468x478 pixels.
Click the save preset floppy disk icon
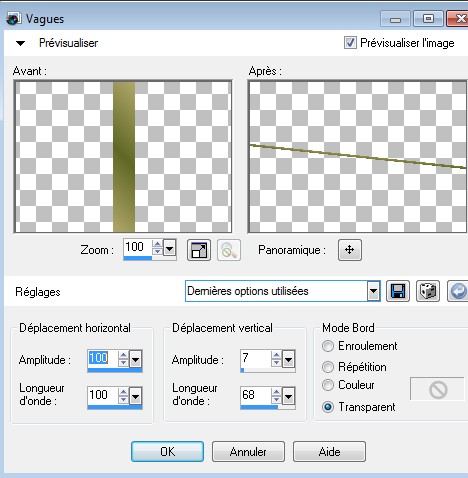click(398, 291)
